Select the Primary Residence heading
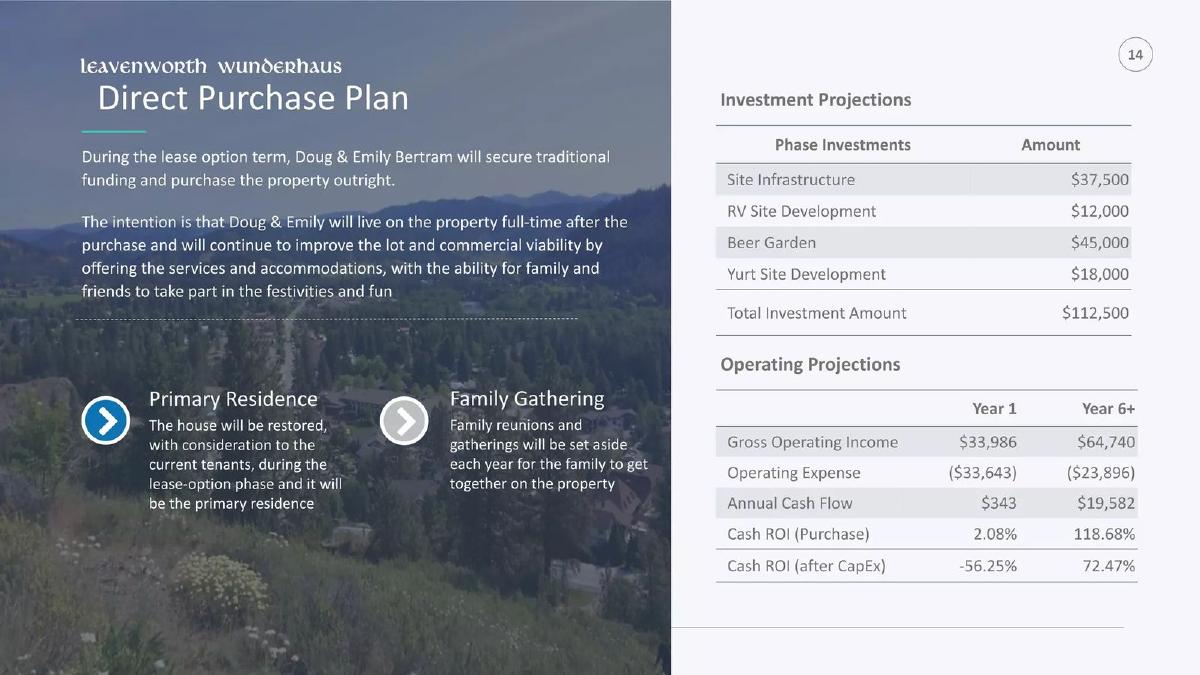Image resolution: width=1200 pixels, height=675 pixels. click(233, 399)
